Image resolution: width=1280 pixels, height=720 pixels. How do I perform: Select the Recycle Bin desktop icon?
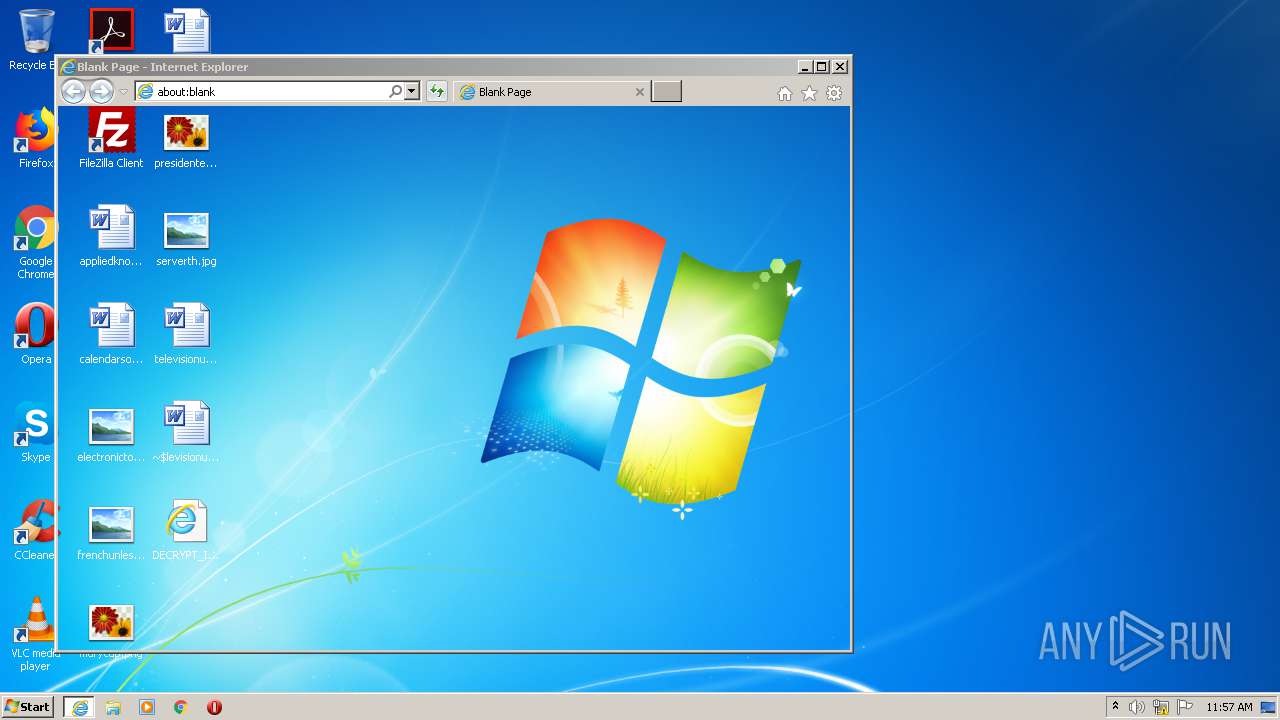pos(34,40)
